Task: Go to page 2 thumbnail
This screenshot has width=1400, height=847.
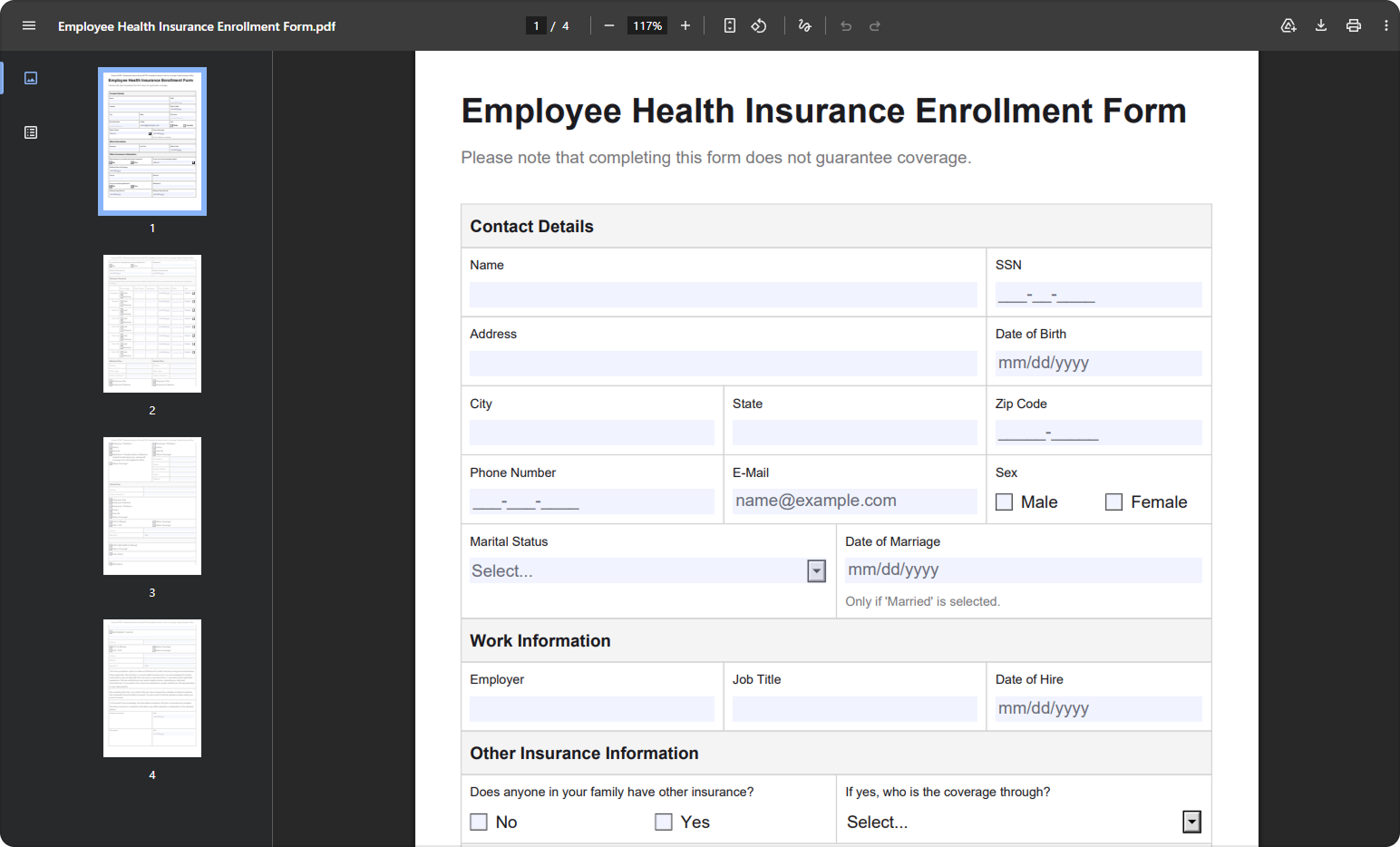Action: click(x=152, y=324)
